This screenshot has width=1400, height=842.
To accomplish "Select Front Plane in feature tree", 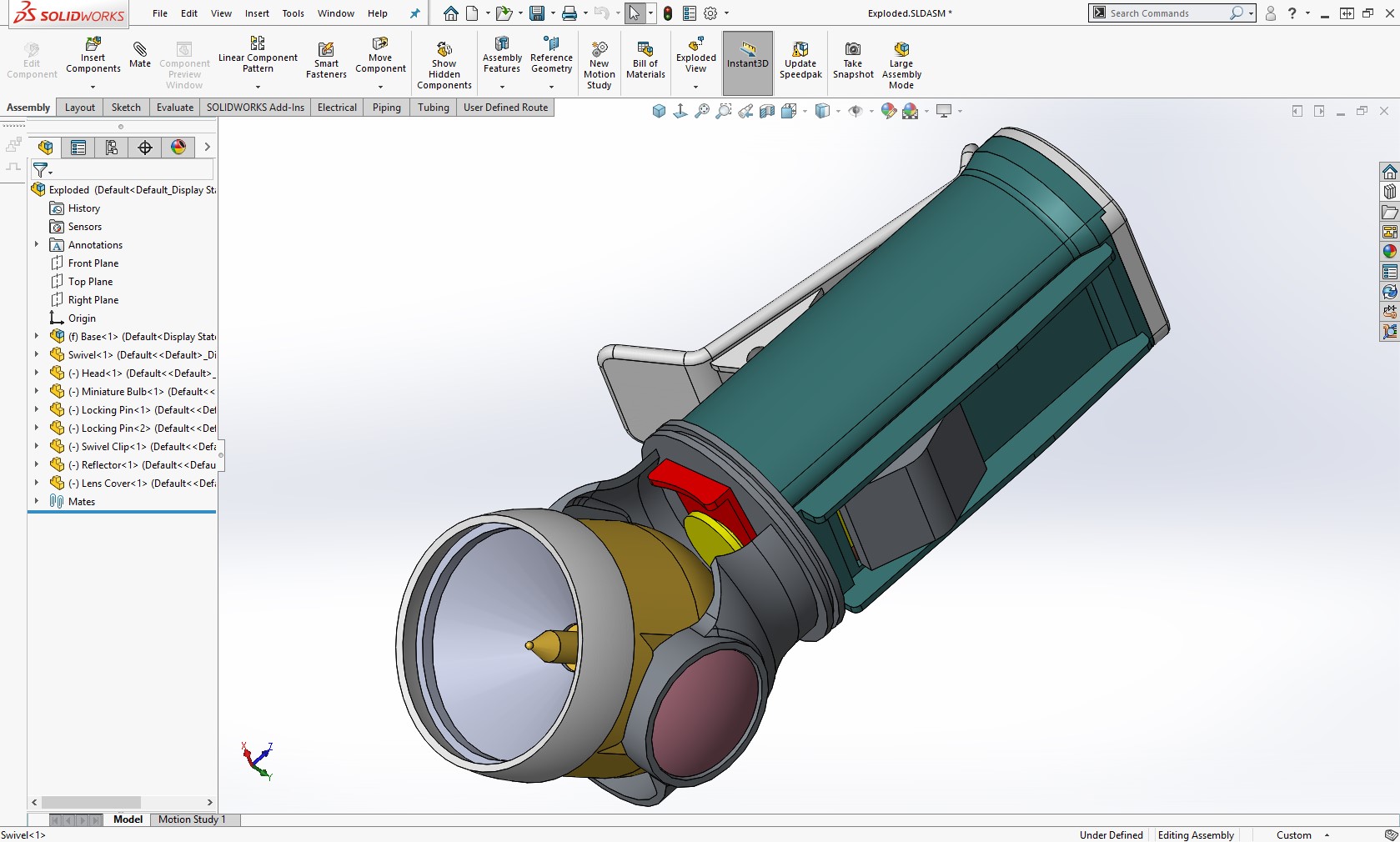I will (x=93, y=263).
